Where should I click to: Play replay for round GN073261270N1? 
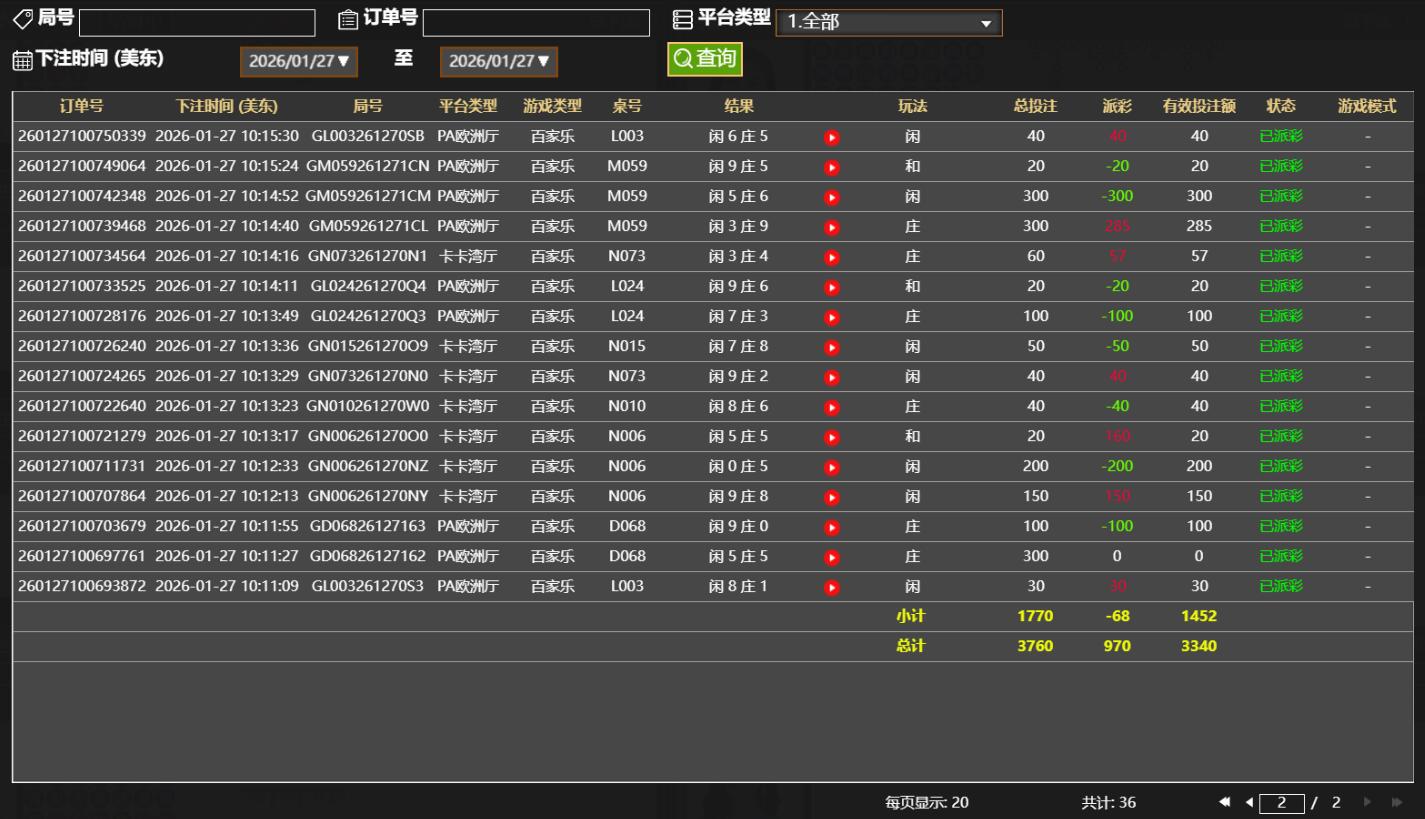pyautogui.click(x=831, y=257)
